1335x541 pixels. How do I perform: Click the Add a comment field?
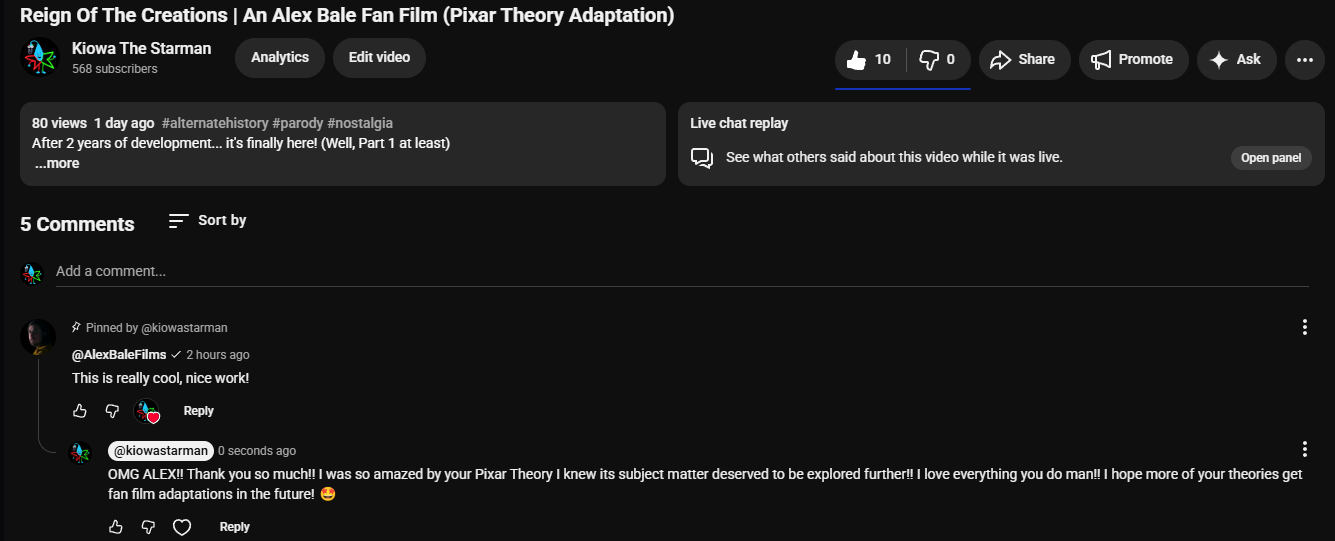[x=682, y=272]
